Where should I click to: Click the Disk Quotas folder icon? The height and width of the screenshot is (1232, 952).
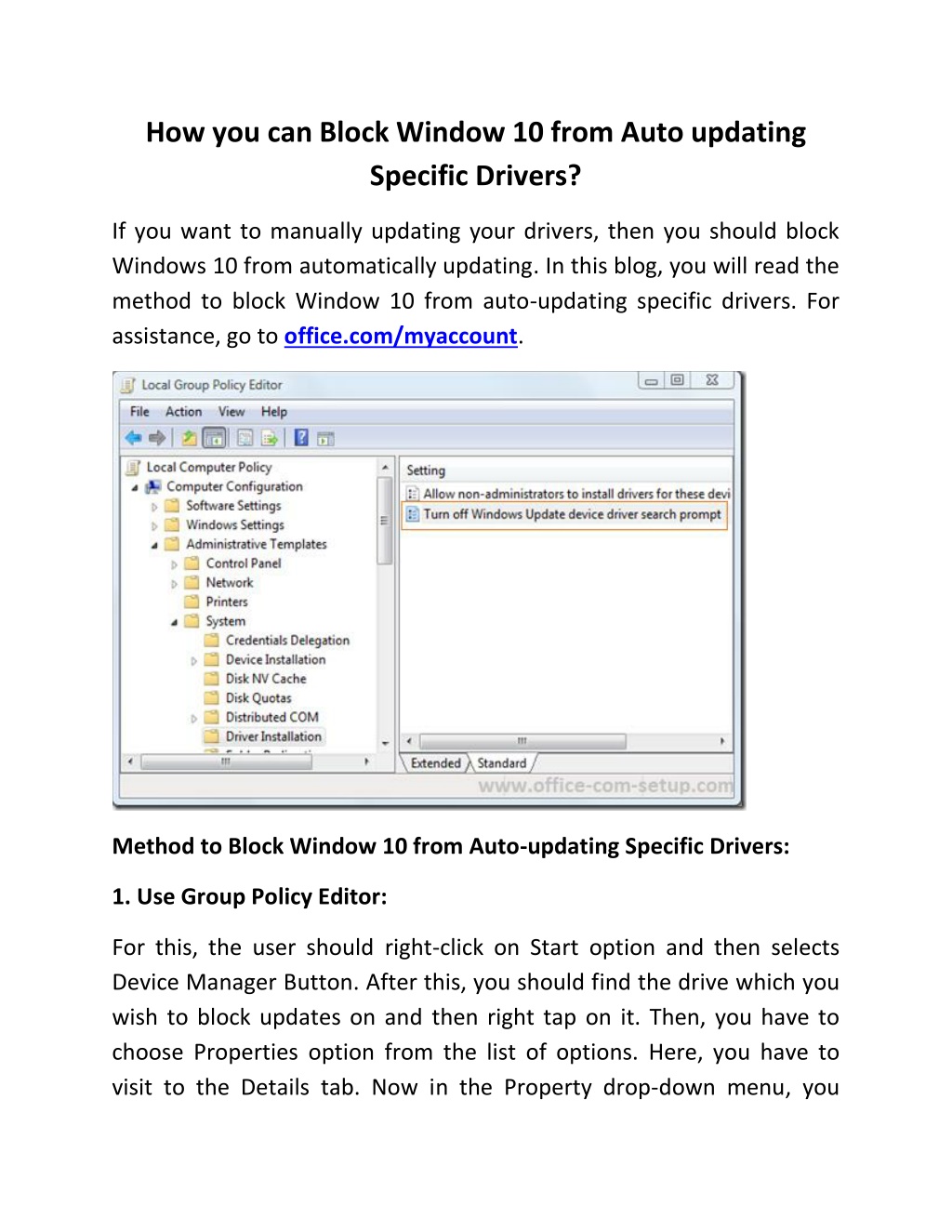[212, 697]
